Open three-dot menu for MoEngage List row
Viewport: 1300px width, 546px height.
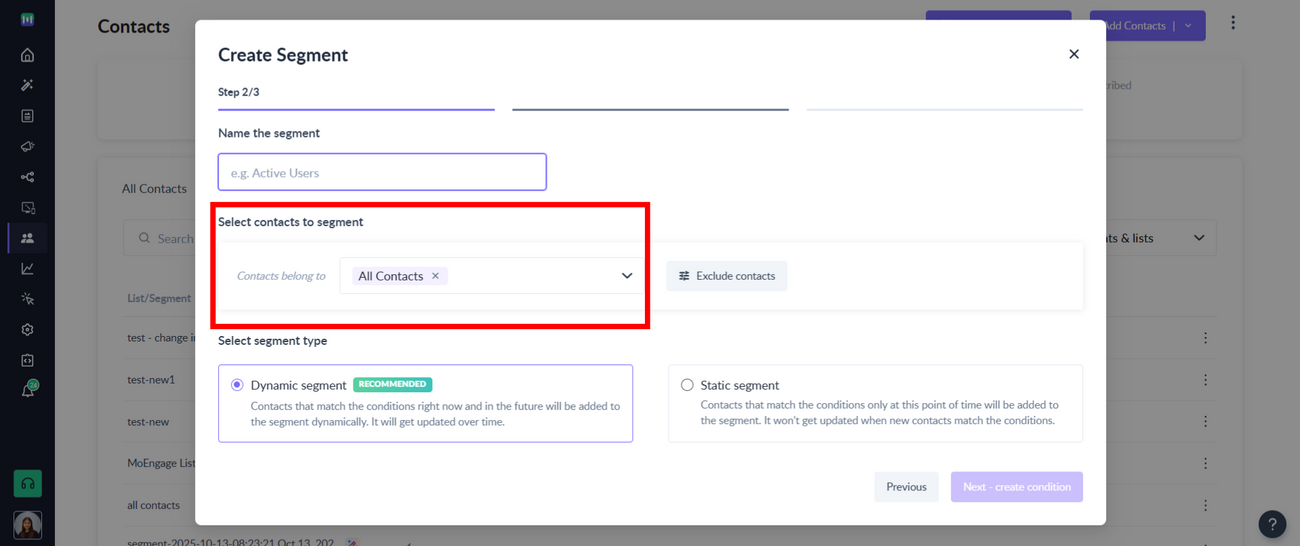pyautogui.click(x=1205, y=464)
